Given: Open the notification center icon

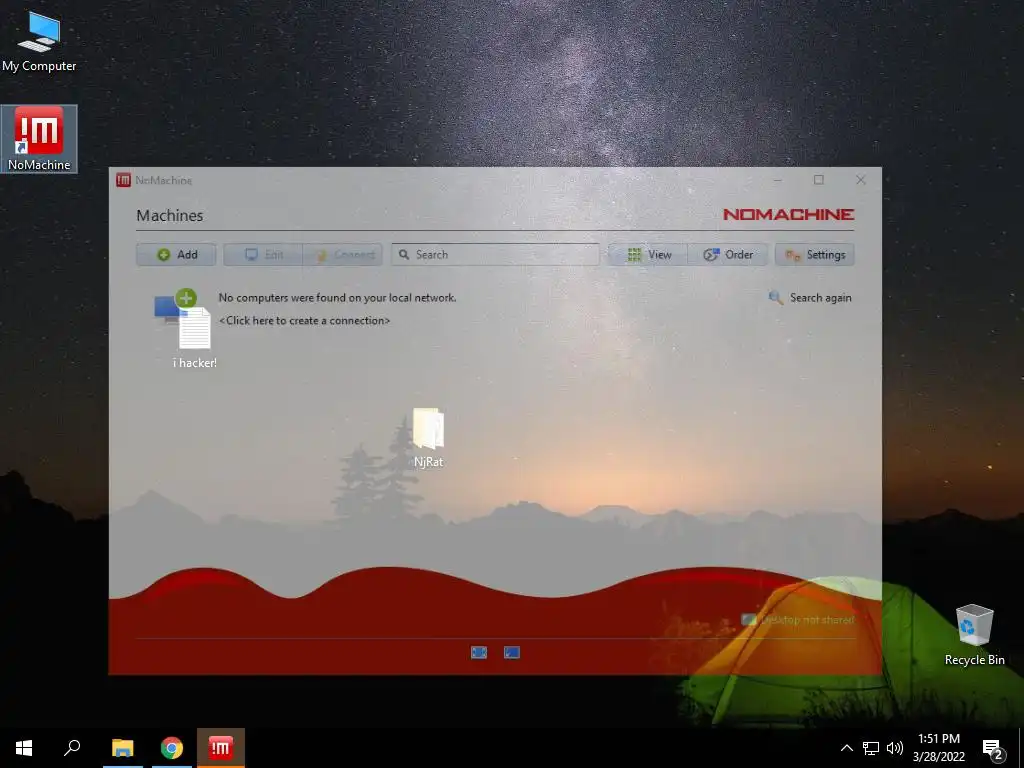Looking at the screenshot, I should pos(993,748).
